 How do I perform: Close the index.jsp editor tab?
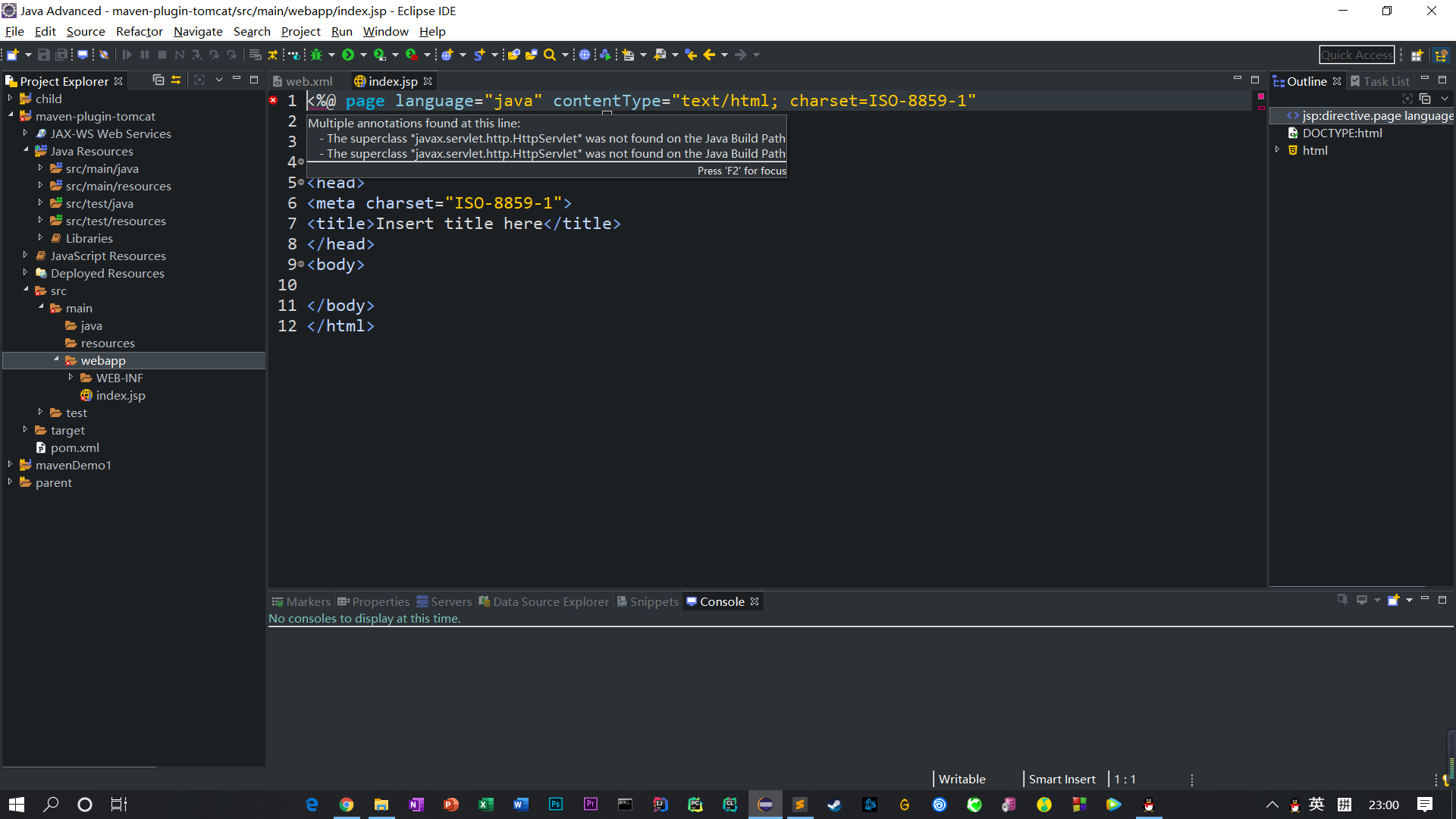pyautogui.click(x=428, y=81)
